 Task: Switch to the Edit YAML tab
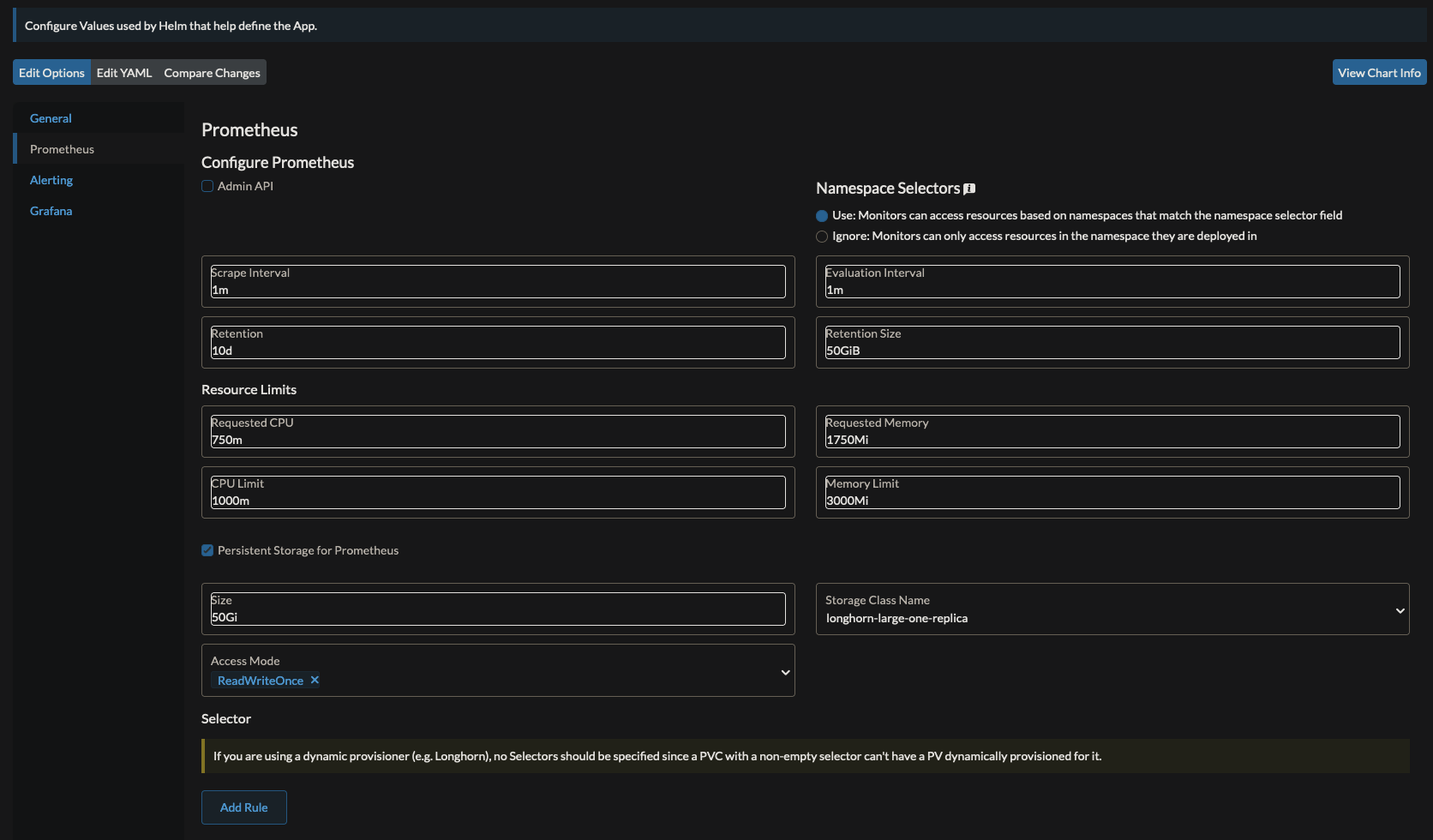[123, 72]
